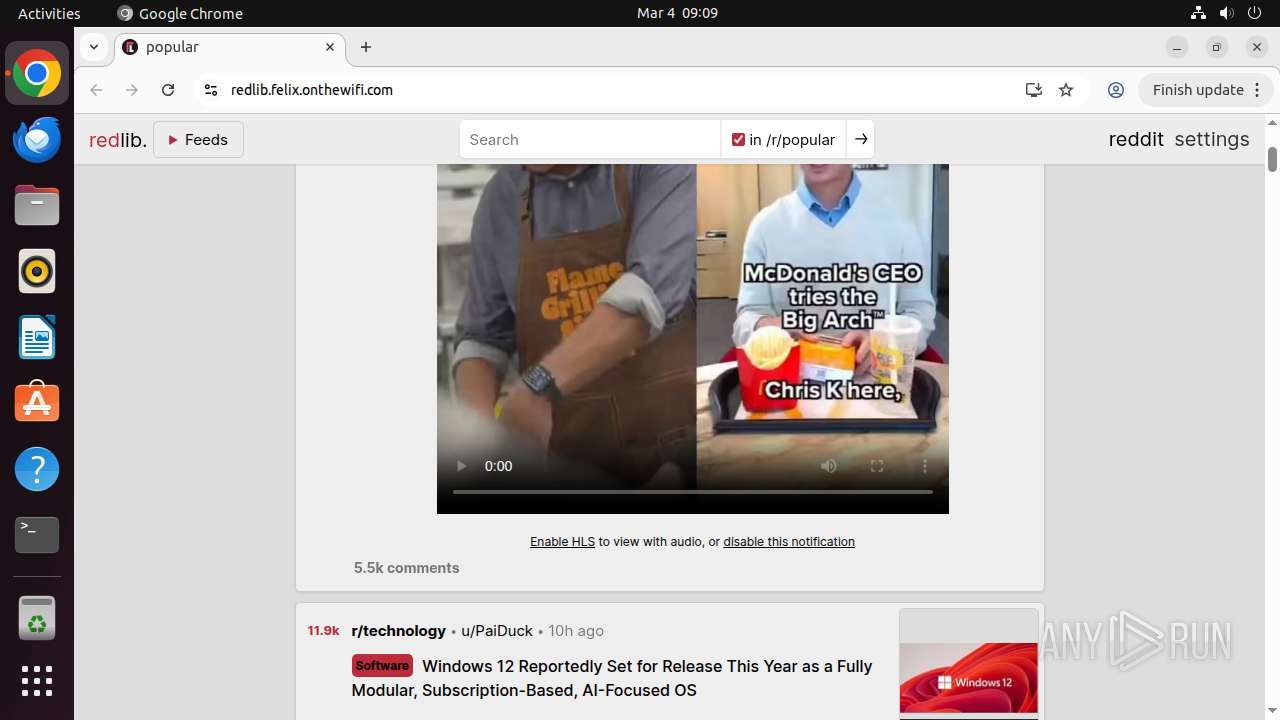The width and height of the screenshot is (1280, 720).
Task: Launch Terminal from the dock
Action: click(x=37, y=535)
